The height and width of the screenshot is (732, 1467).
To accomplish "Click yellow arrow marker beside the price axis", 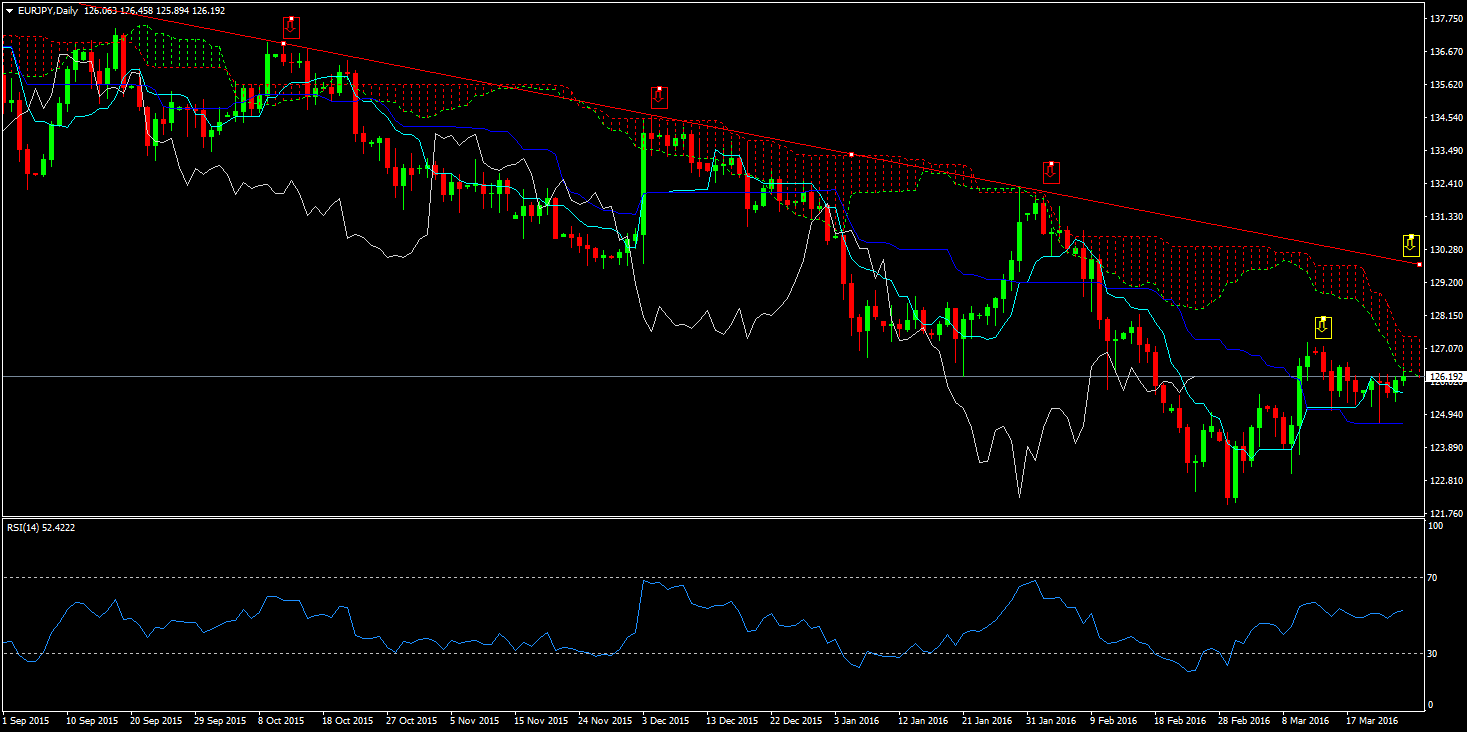I will coord(1410,245).
